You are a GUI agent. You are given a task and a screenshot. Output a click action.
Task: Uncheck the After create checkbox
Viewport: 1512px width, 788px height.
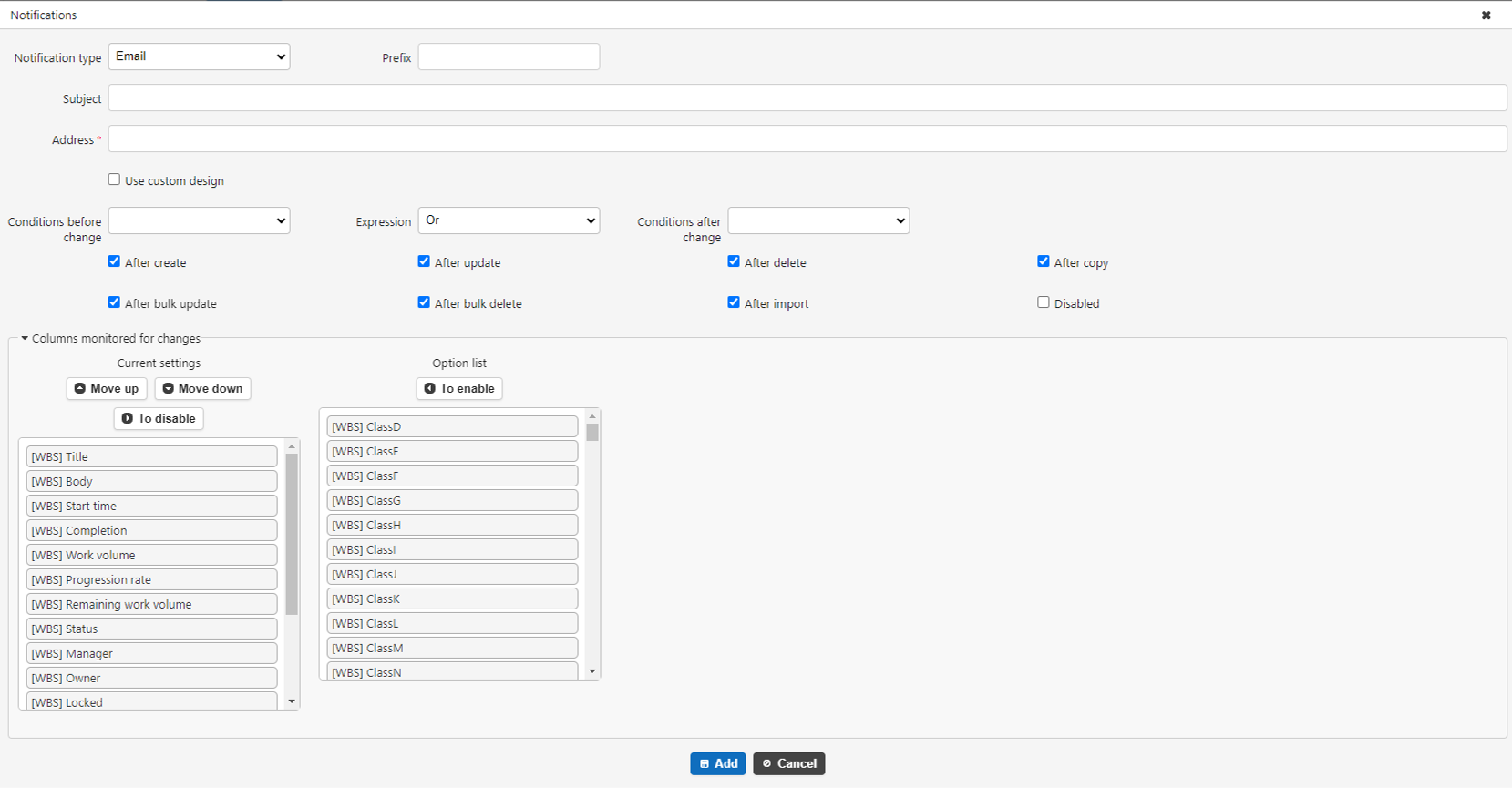[114, 261]
